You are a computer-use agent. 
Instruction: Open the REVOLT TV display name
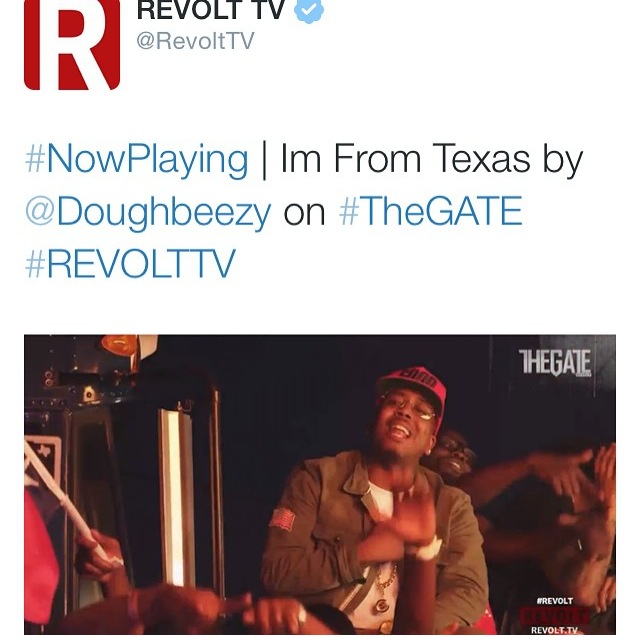[210, 10]
